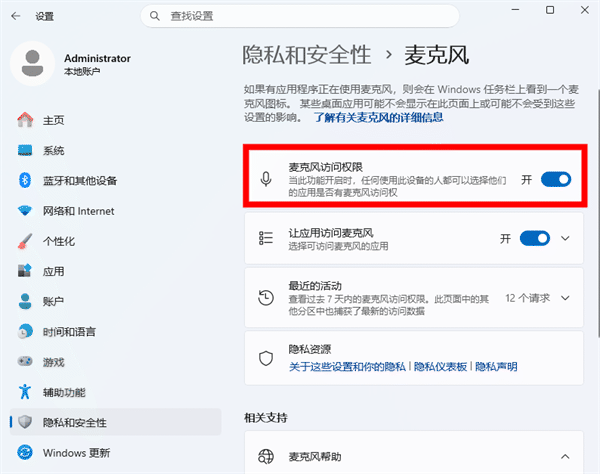600x474 pixels.
Task: Click 隐私和安全性 breadcrumb in page title
Action: pyautogui.click(x=307, y=54)
